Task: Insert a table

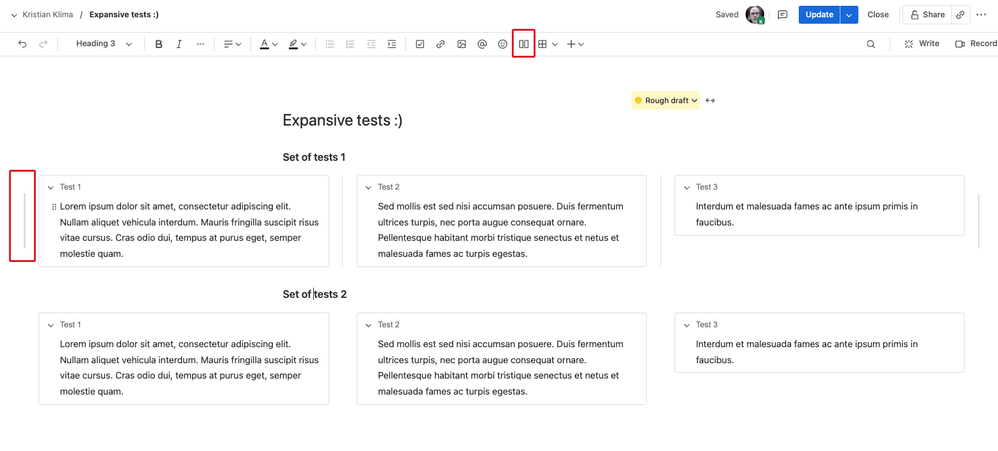Action: (542, 44)
